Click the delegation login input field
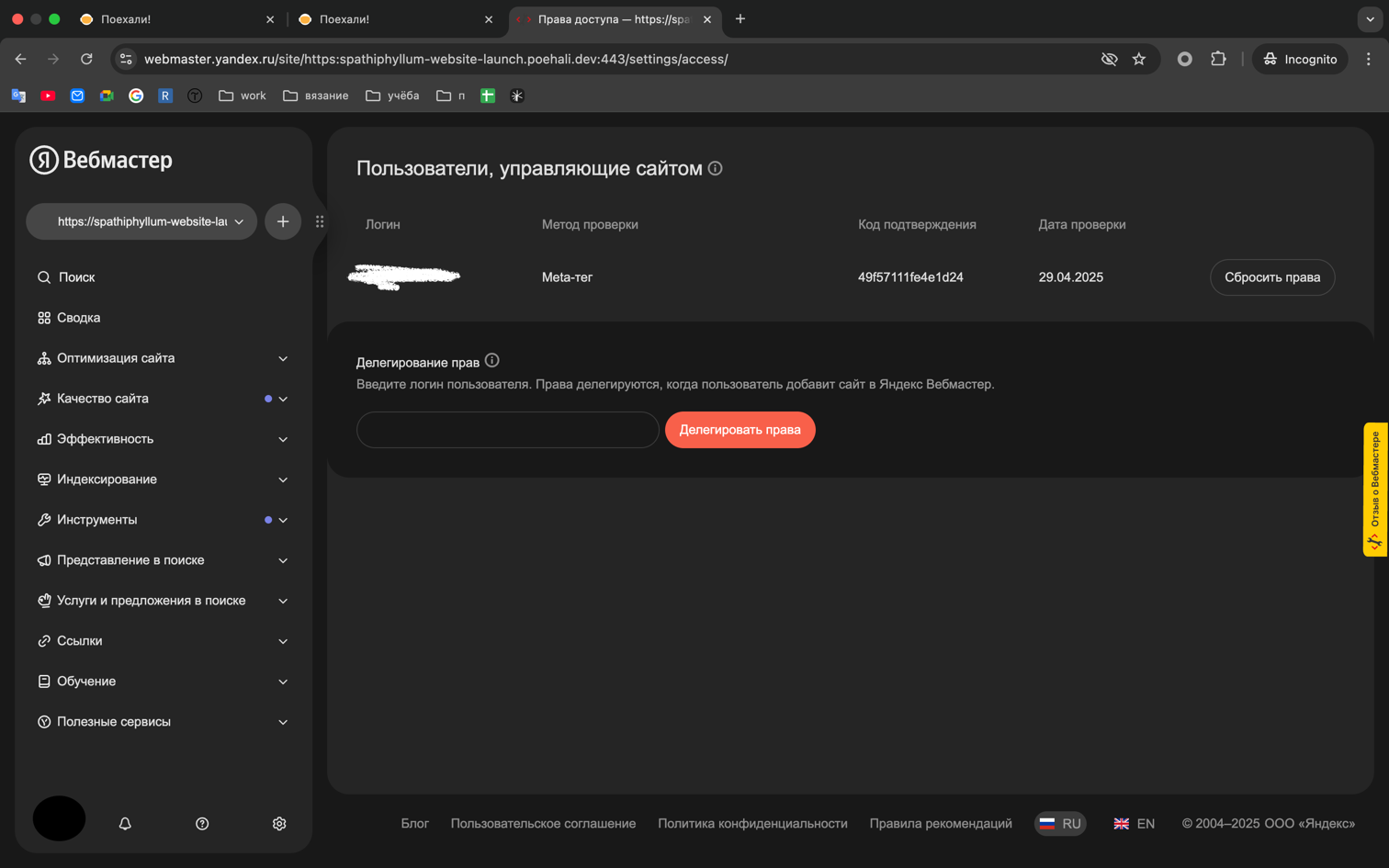Viewport: 1389px width, 868px height. (507, 429)
